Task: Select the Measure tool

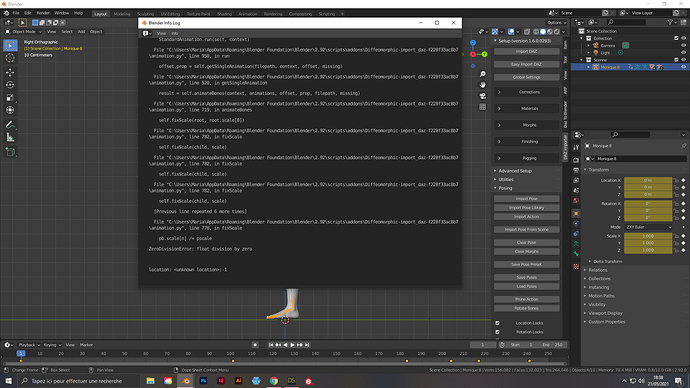Action: tap(10, 138)
